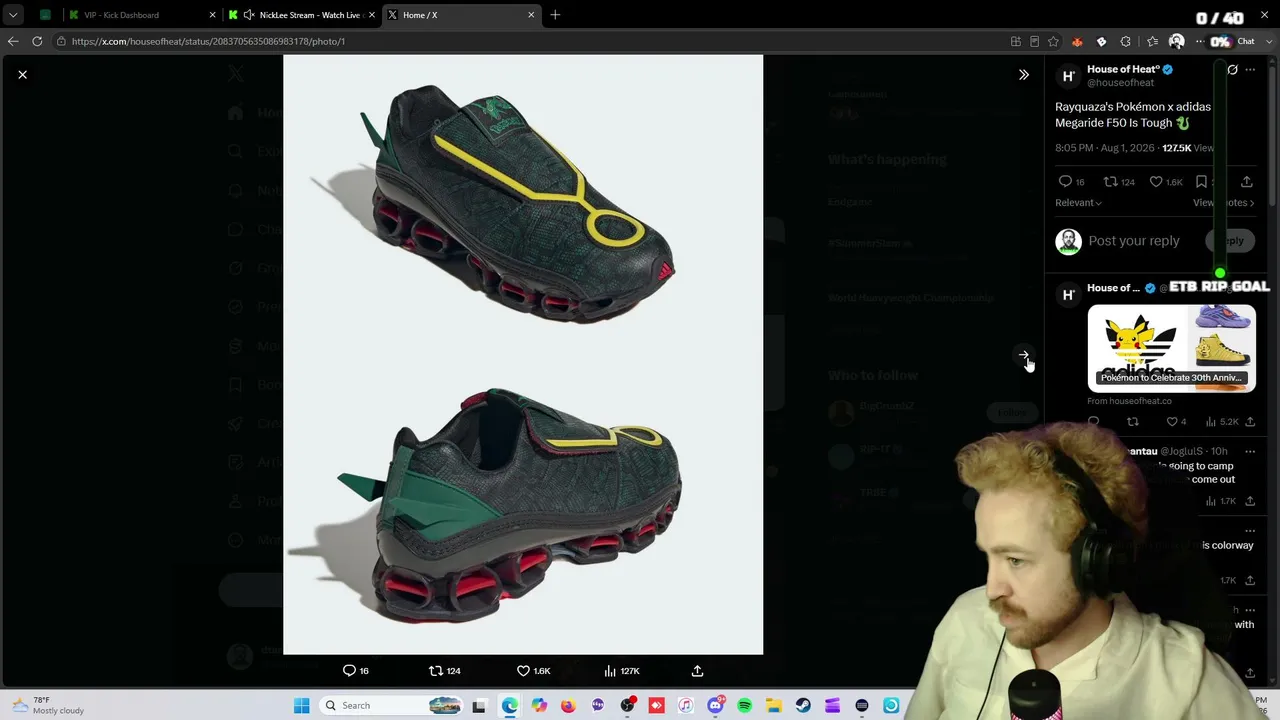Visit the @houseofheat handle
The width and height of the screenshot is (1280, 720).
[1121, 82]
